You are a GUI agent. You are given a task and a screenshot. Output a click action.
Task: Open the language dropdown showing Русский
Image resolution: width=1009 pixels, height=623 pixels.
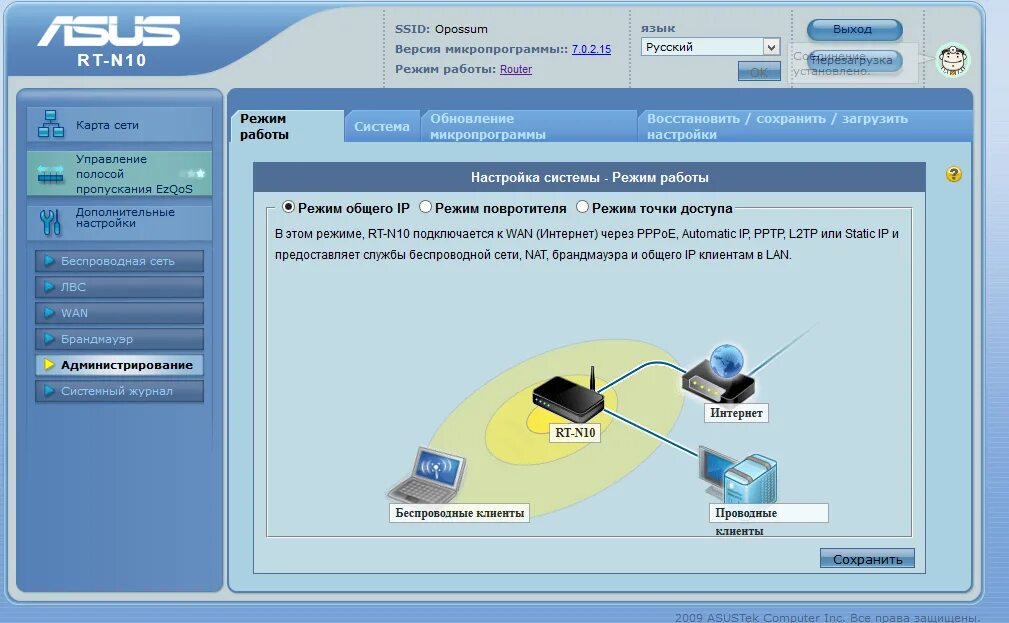click(x=710, y=47)
